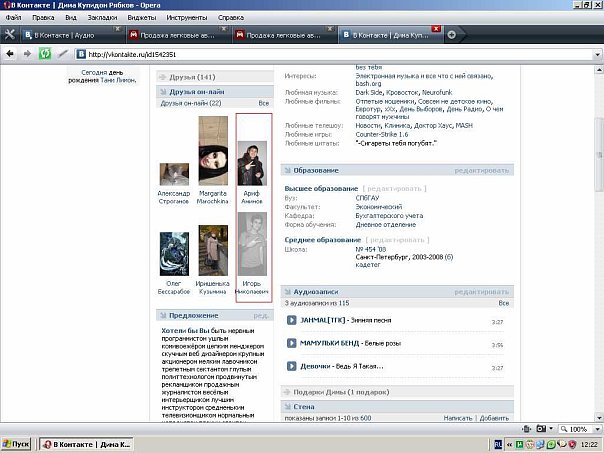Click СПбГАУ university link
This screenshot has width=604, height=453.
point(367,198)
